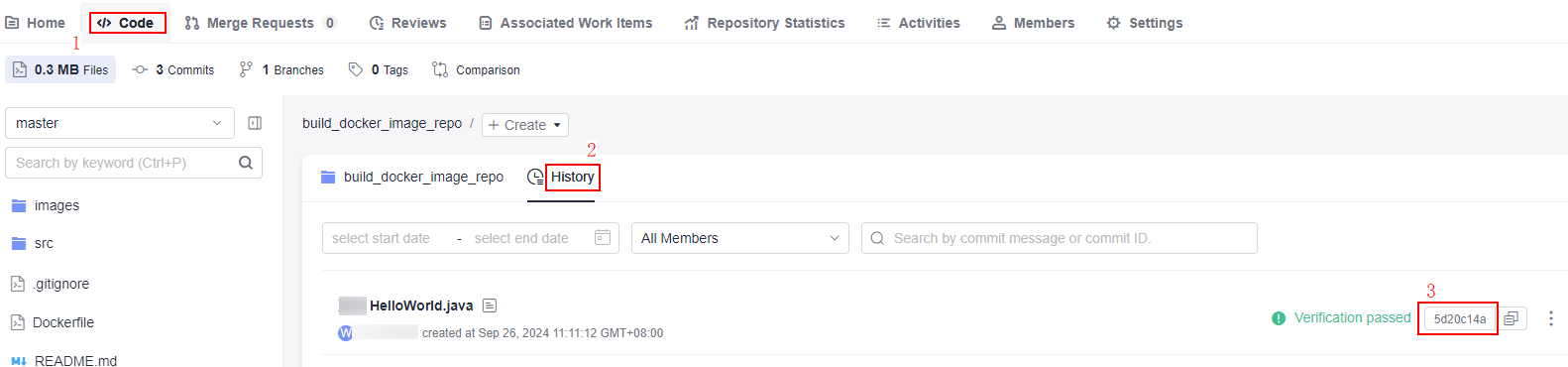Open the 3 Commits view
The height and width of the screenshot is (367, 1568).
point(173,69)
